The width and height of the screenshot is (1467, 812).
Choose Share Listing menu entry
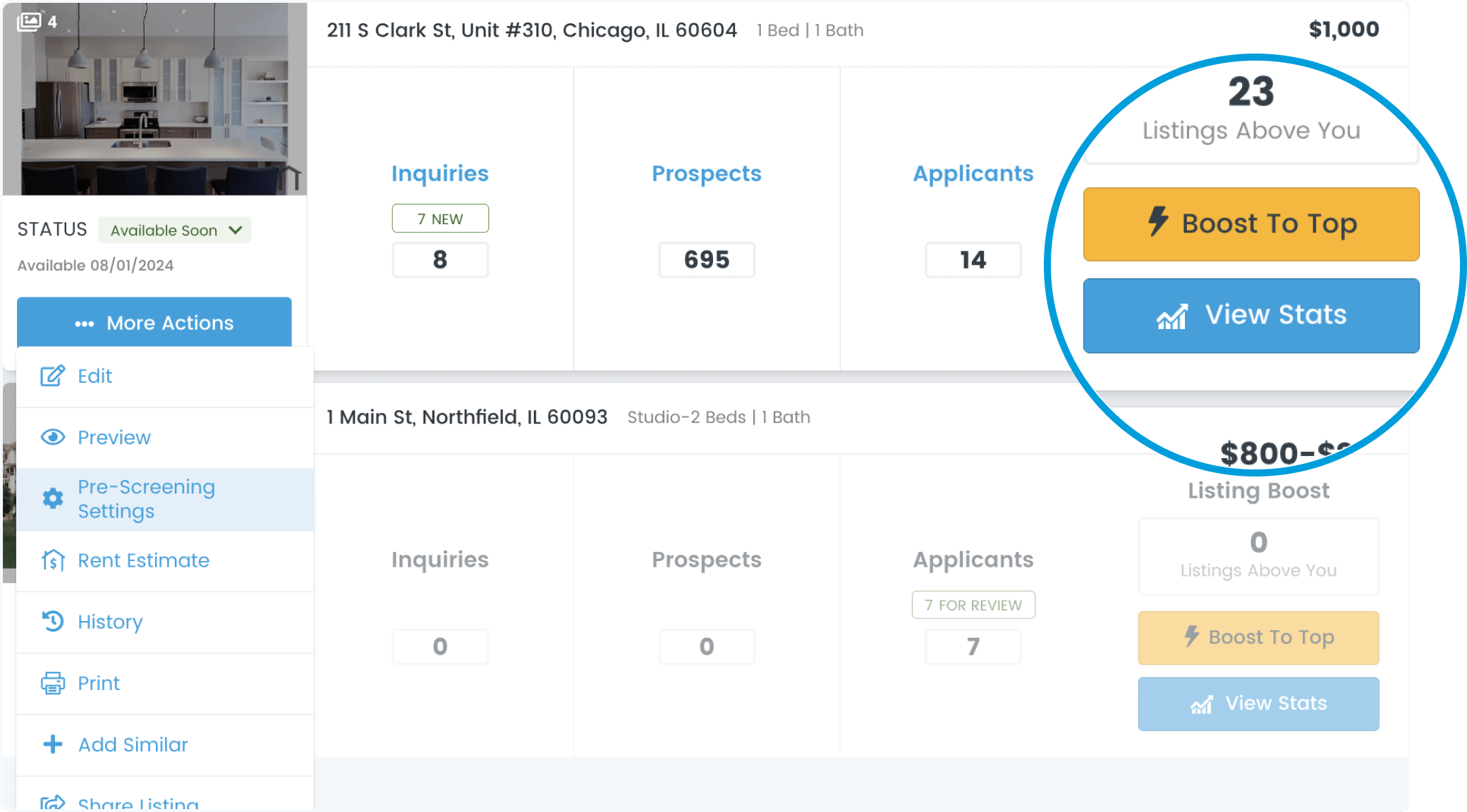tap(138, 802)
